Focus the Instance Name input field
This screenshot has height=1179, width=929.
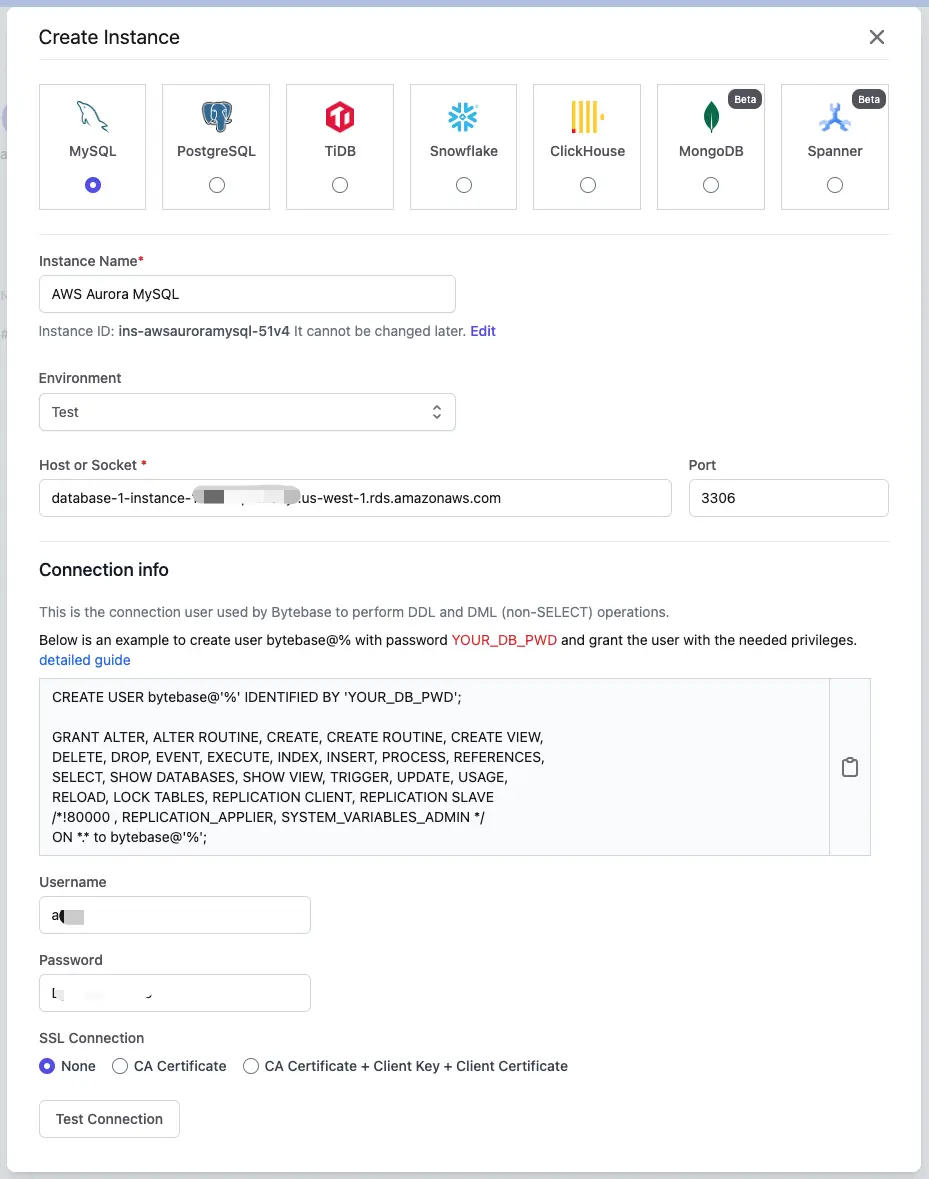click(x=247, y=294)
